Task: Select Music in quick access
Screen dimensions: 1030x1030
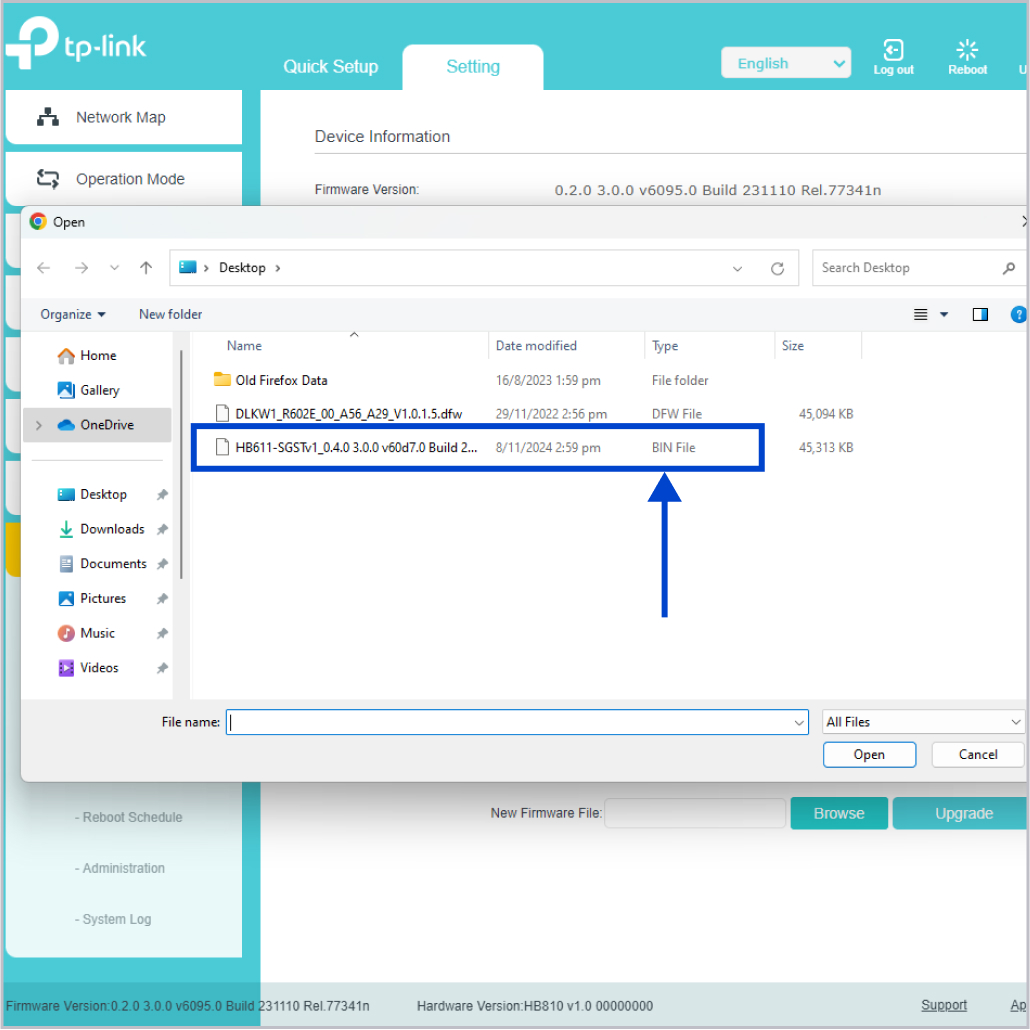Action: point(97,633)
